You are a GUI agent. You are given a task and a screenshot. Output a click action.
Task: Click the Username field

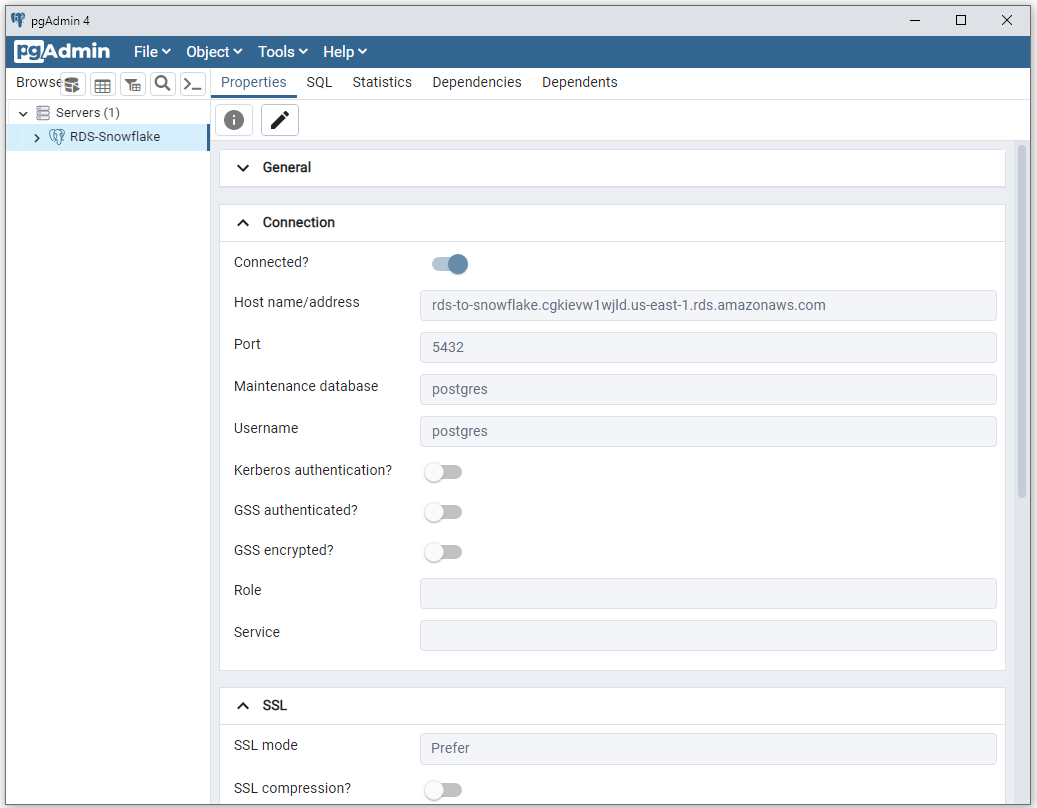point(708,431)
